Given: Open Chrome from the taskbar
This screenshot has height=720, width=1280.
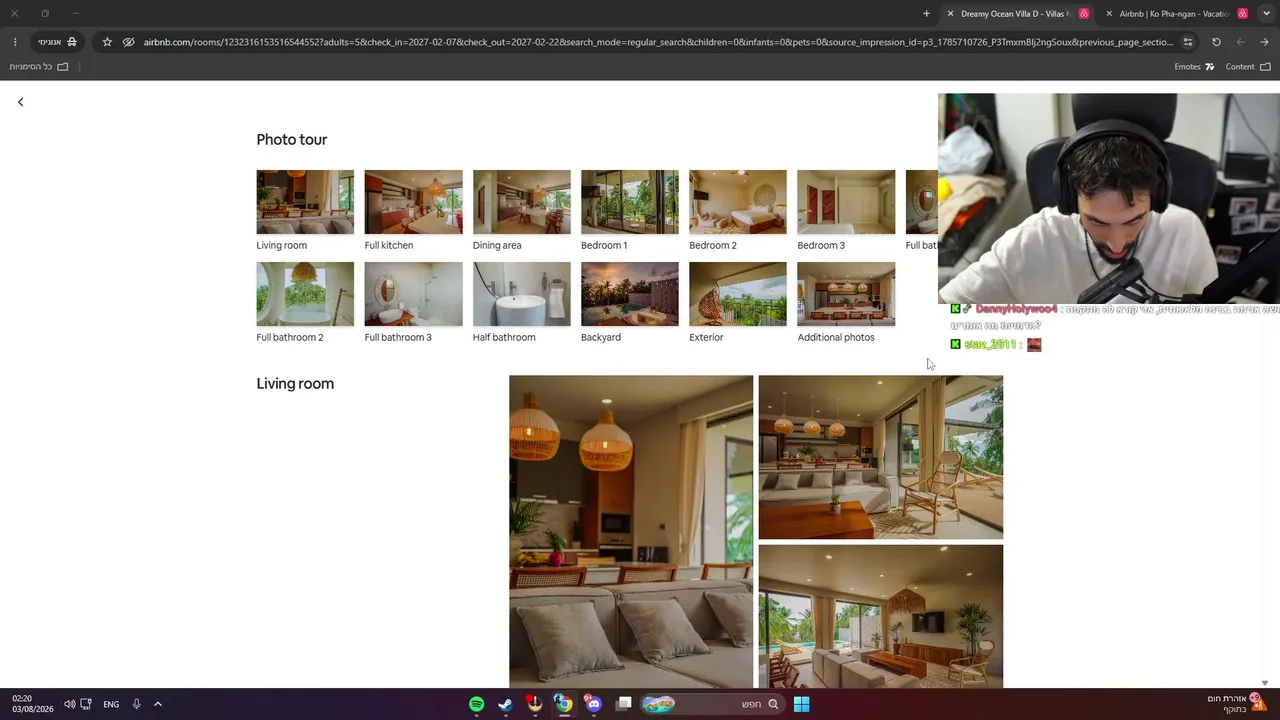Looking at the screenshot, I should pyautogui.click(x=564, y=704).
